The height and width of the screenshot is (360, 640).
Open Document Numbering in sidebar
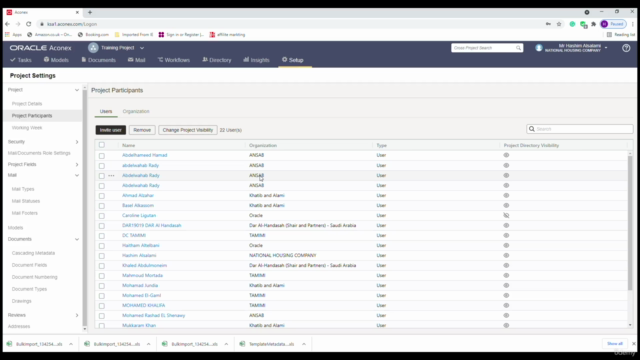click(x=35, y=277)
